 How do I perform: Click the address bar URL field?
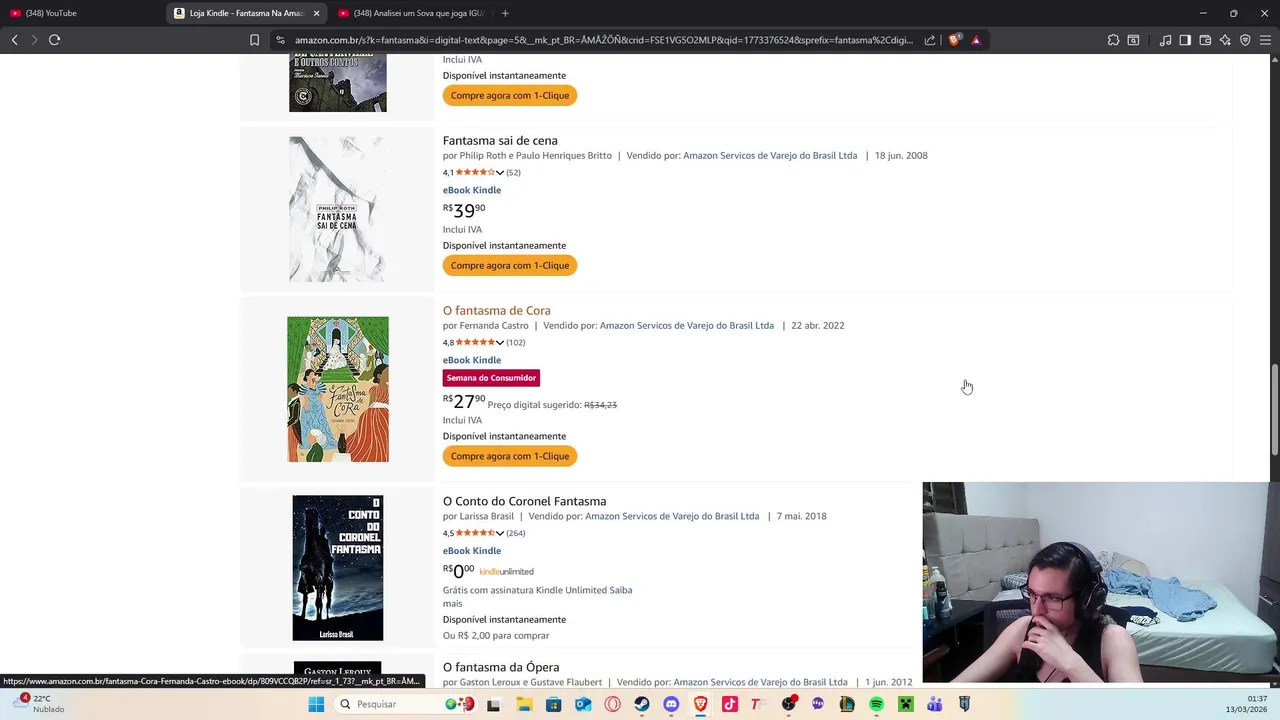point(603,40)
